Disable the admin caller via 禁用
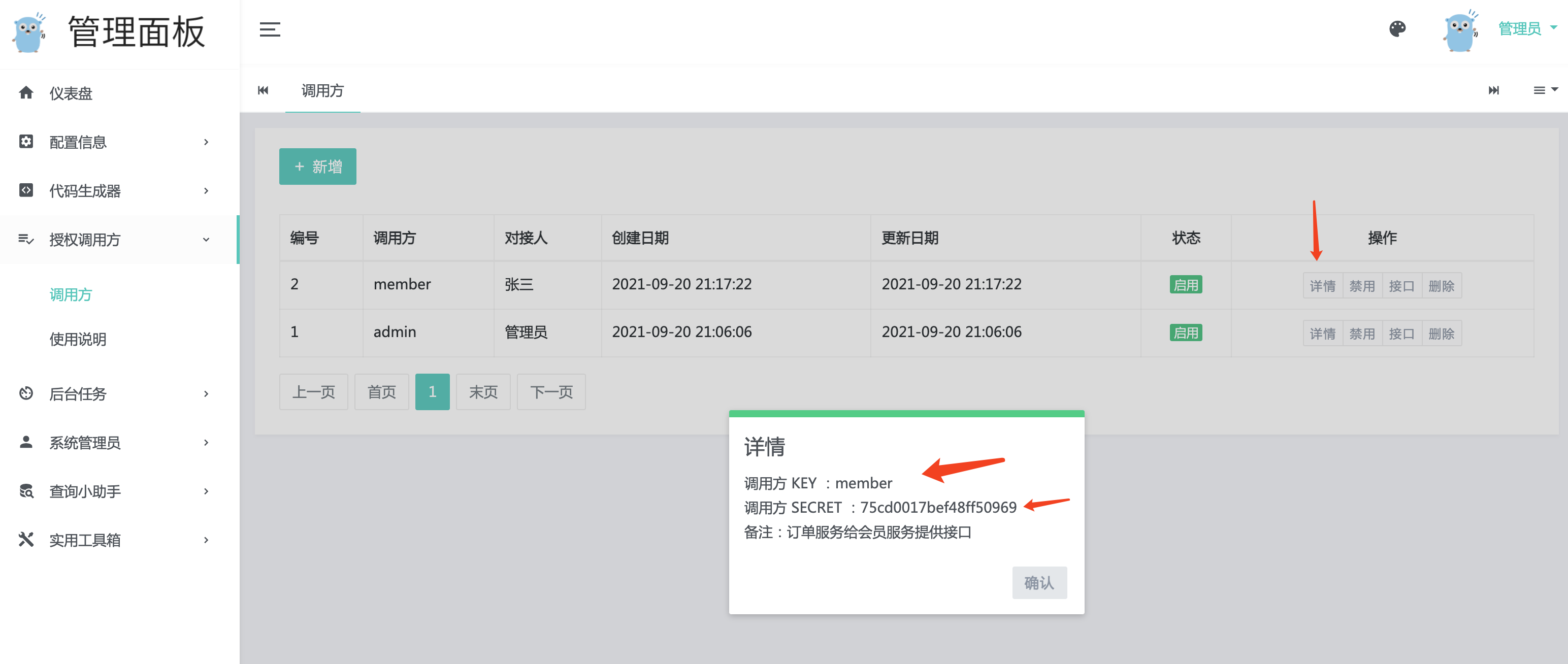This screenshot has width=1568, height=664. [x=1362, y=334]
